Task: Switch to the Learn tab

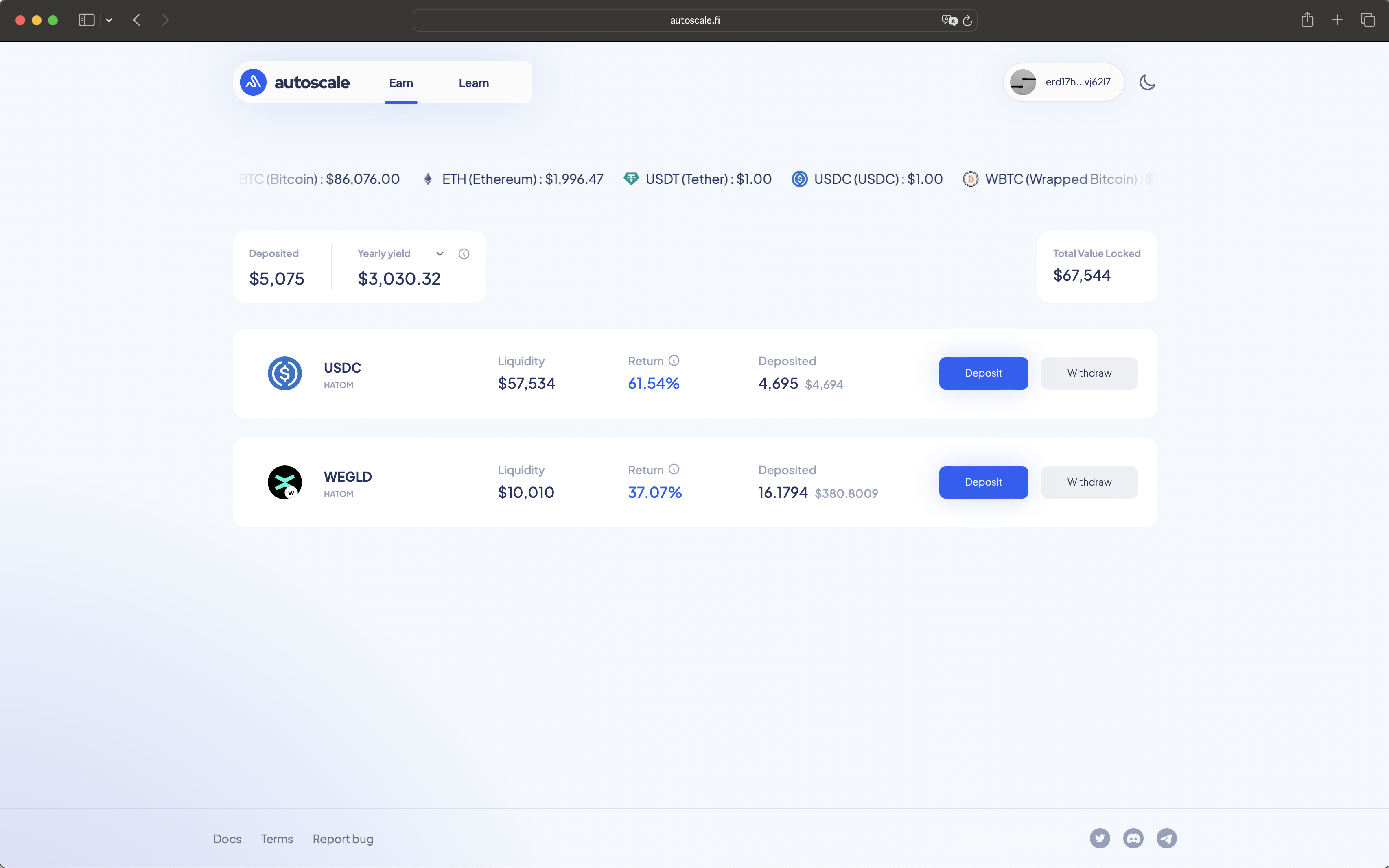Action: (474, 83)
